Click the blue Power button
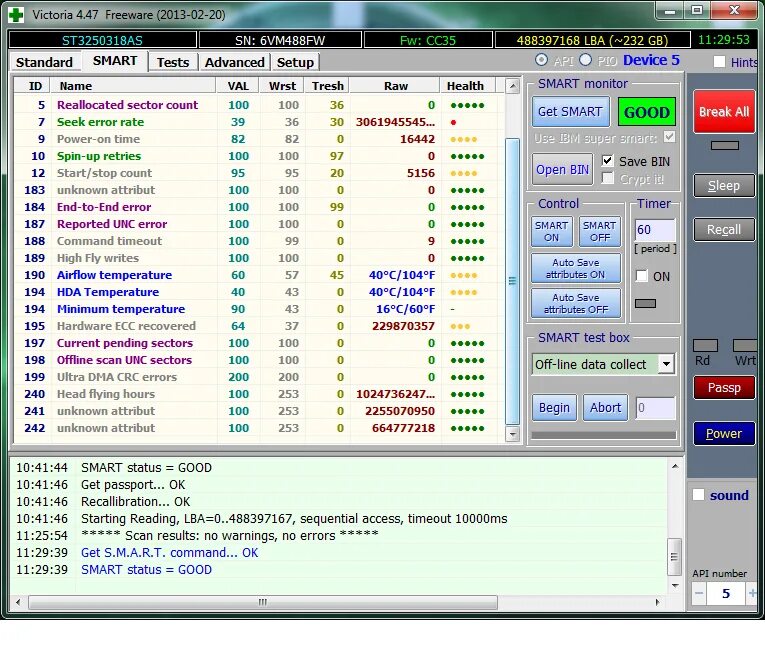The width and height of the screenshot is (765, 648). (724, 433)
